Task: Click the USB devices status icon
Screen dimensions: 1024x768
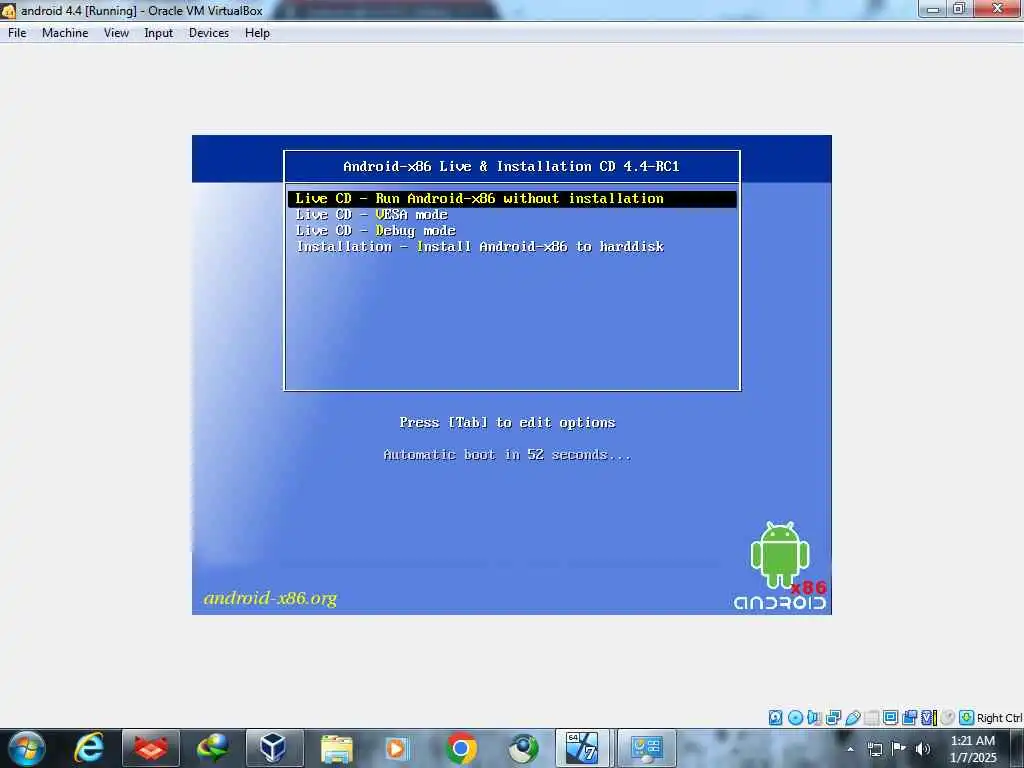Action: pyautogui.click(x=852, y=718)
